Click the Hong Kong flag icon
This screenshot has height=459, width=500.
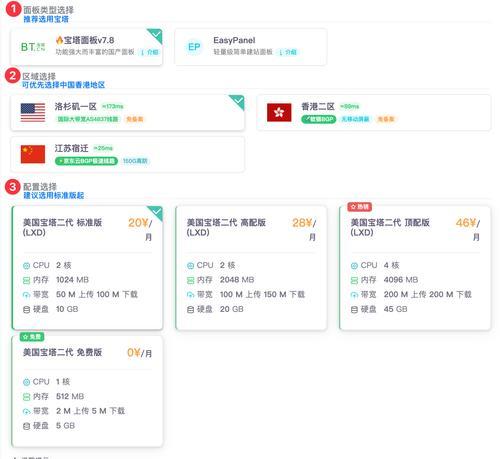coord(279,113)
